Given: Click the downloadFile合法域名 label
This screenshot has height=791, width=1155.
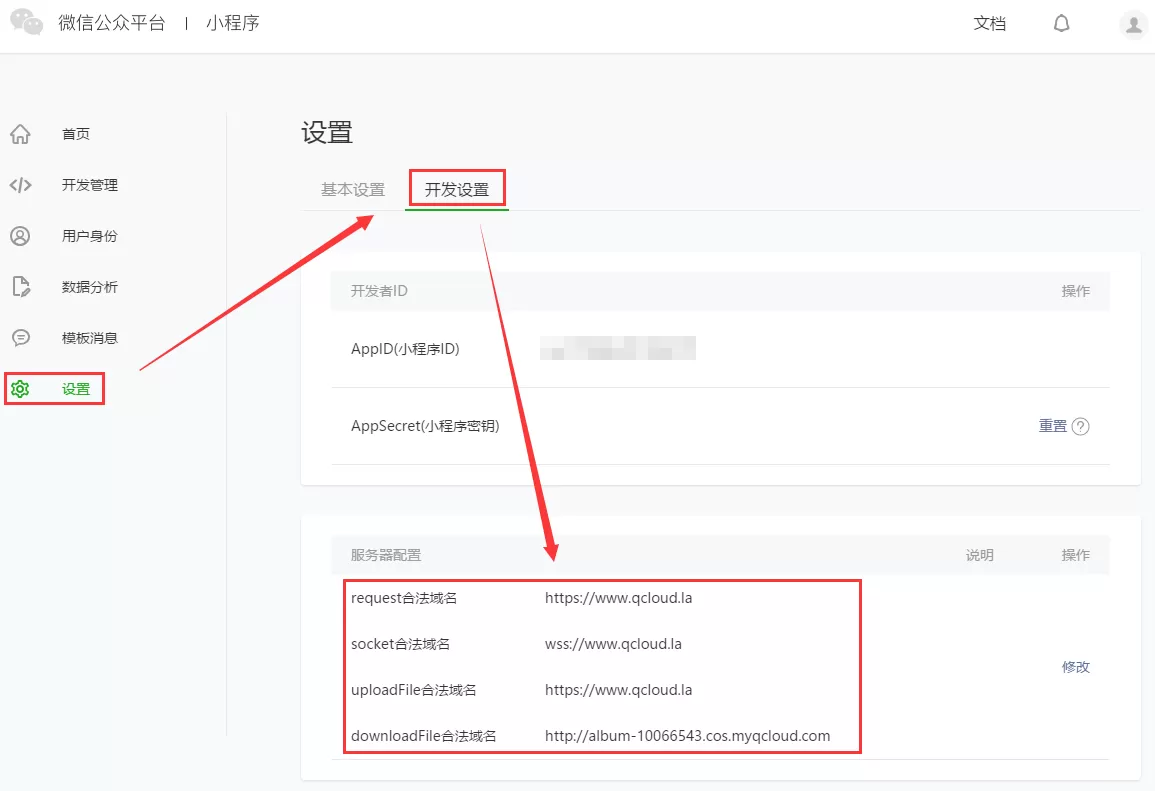Looking at the screenshot, I should (424, 736).
